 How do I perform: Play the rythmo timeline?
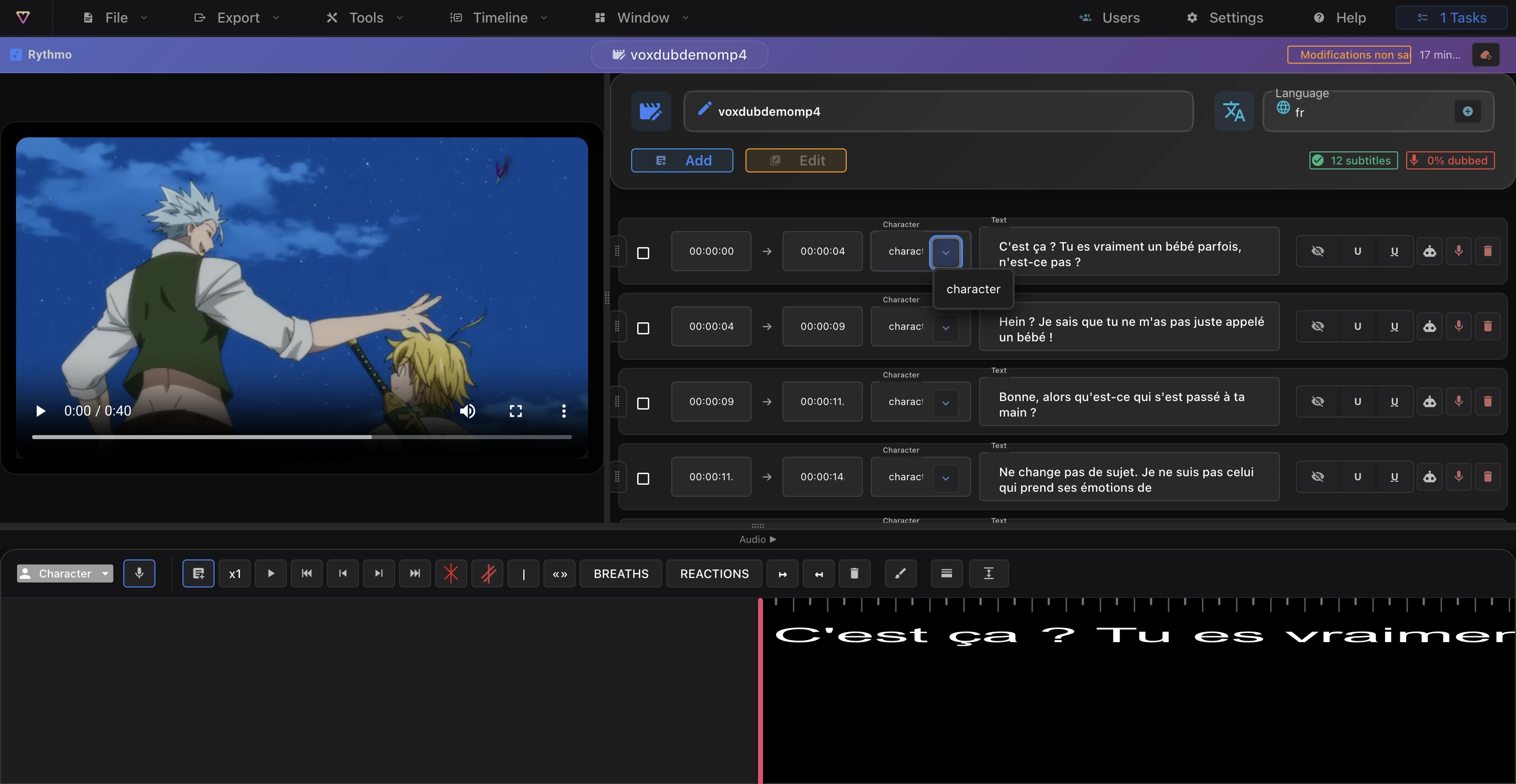point(271,573)
